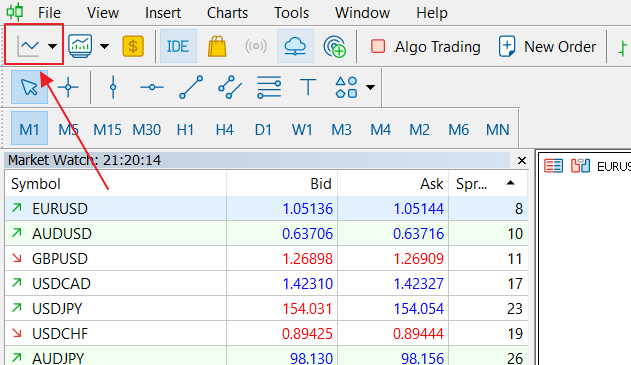This screenshot has width=631, height=365.
Task: Click the New Order button
Action: click(x=547, y=47)
